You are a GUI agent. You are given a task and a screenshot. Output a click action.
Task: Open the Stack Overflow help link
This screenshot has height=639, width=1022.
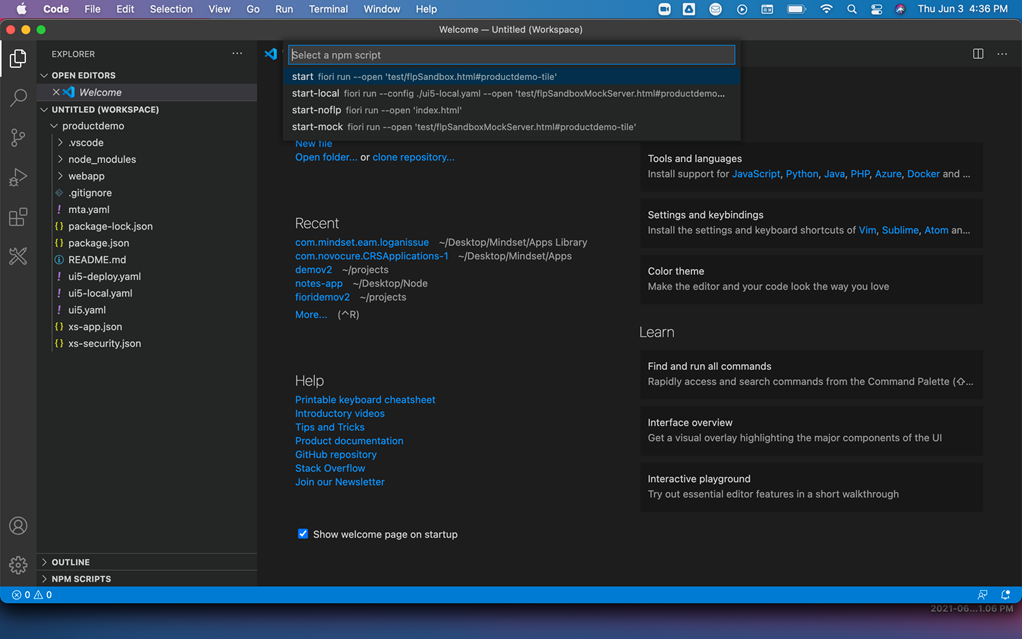pos(330,468)
